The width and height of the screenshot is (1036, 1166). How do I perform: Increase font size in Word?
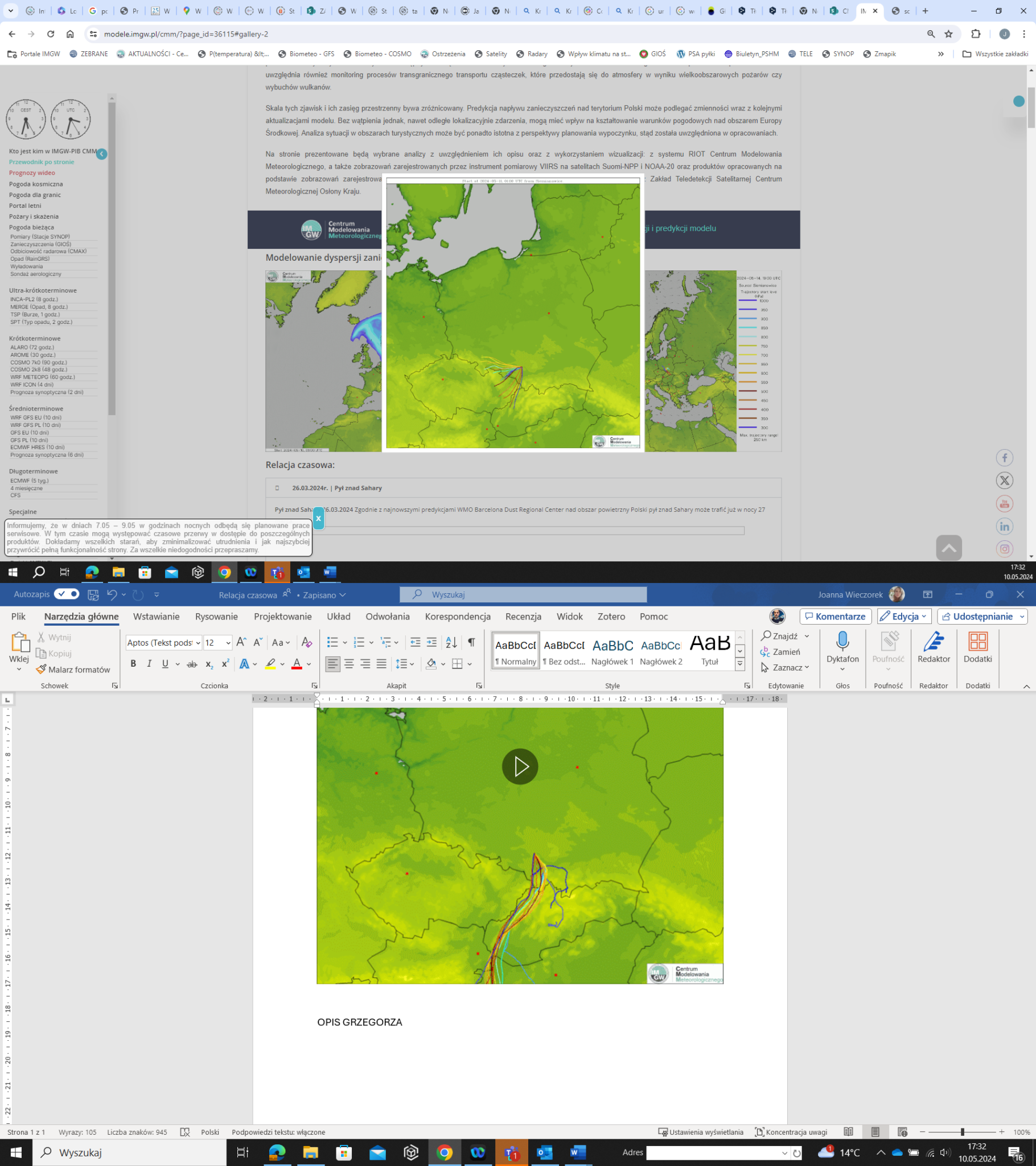pyautogui.click(x=241, y=642)
